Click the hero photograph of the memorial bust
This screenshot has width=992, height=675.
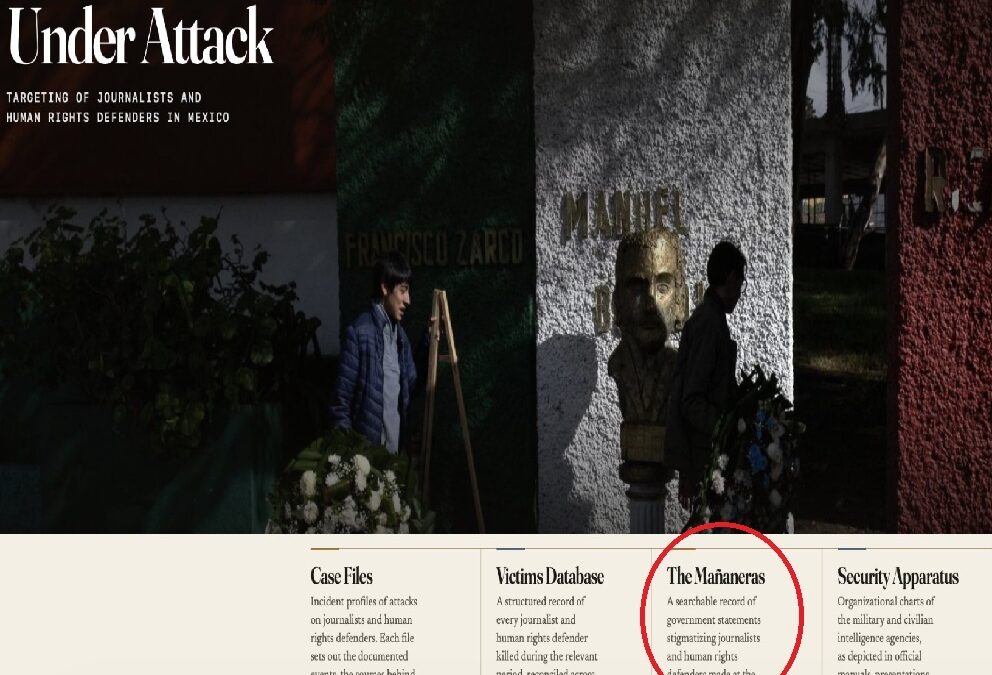click(x=496, y=266)
